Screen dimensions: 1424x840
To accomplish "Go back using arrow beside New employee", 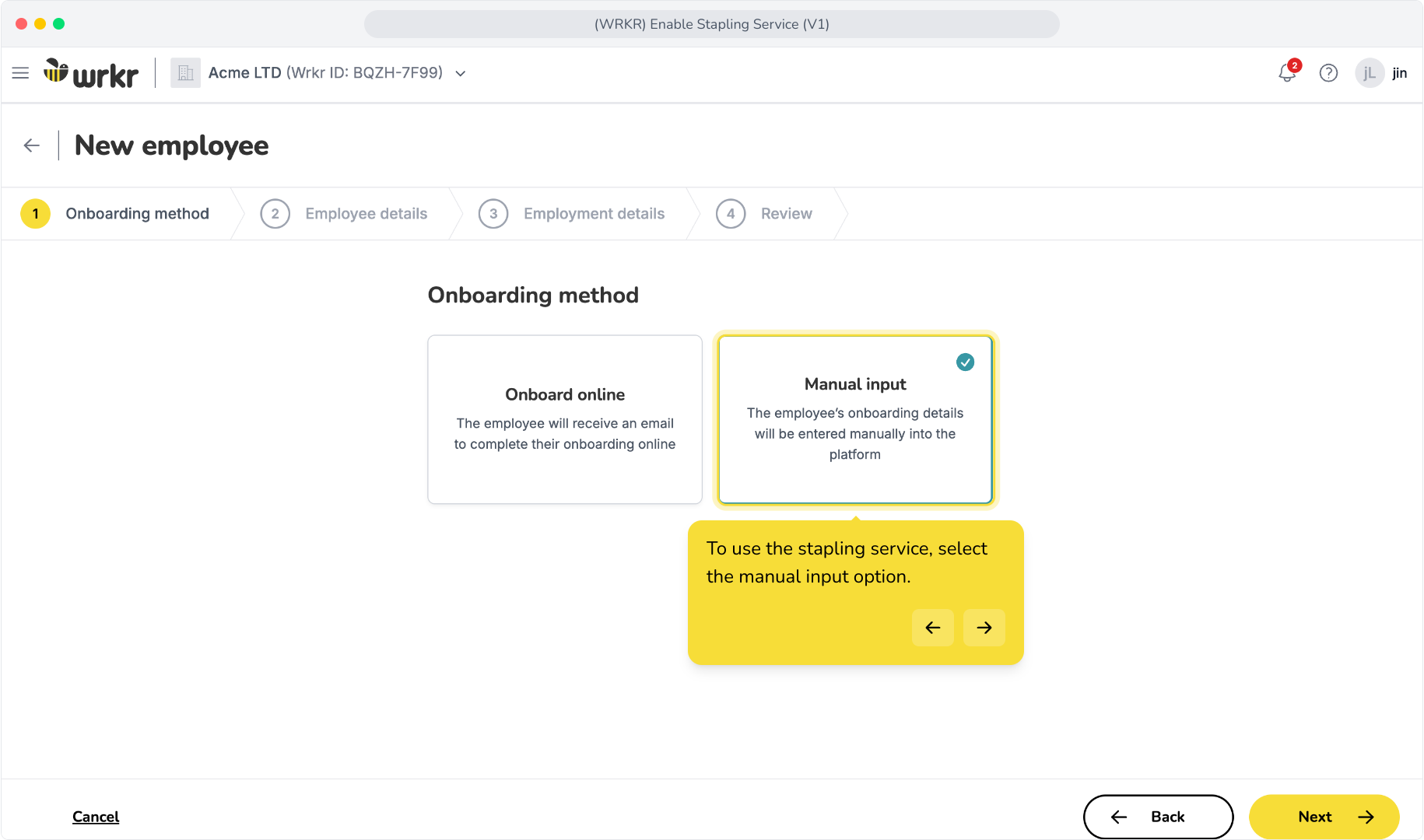I will (32, 145).
